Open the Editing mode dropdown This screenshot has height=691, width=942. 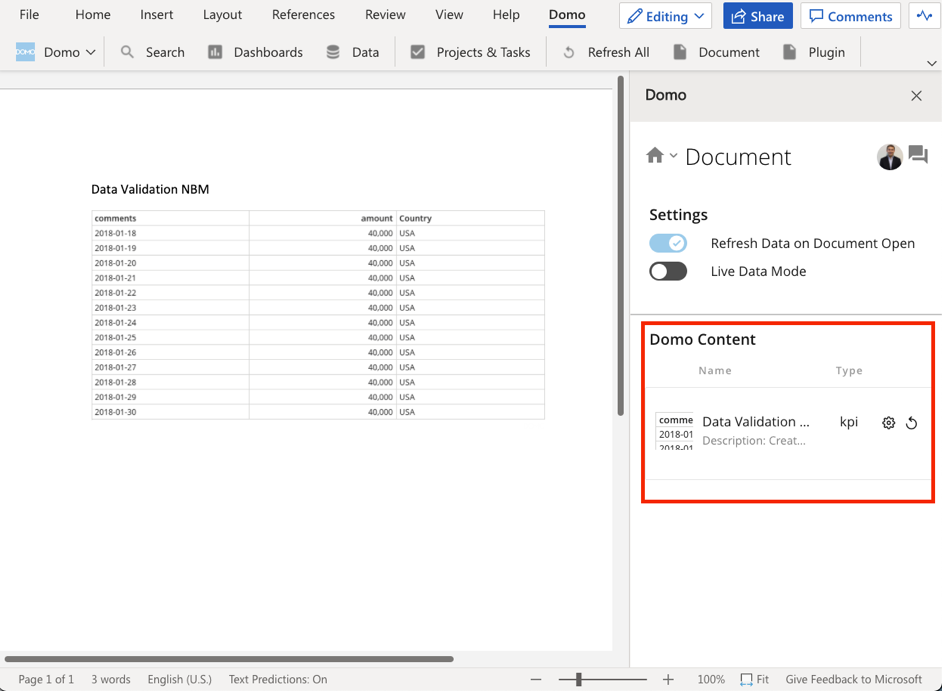[665, 16]
